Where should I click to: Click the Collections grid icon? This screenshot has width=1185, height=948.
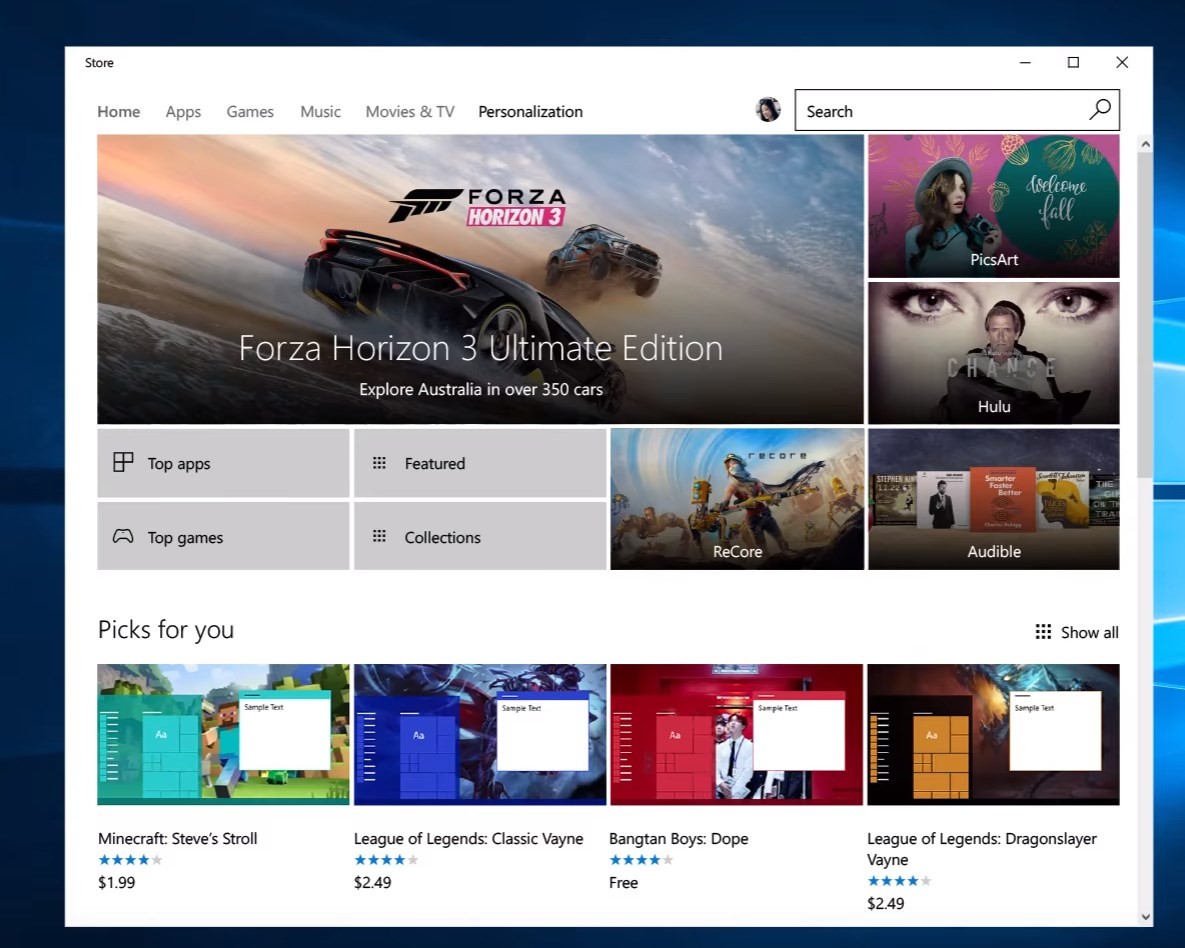click(379, 536)
